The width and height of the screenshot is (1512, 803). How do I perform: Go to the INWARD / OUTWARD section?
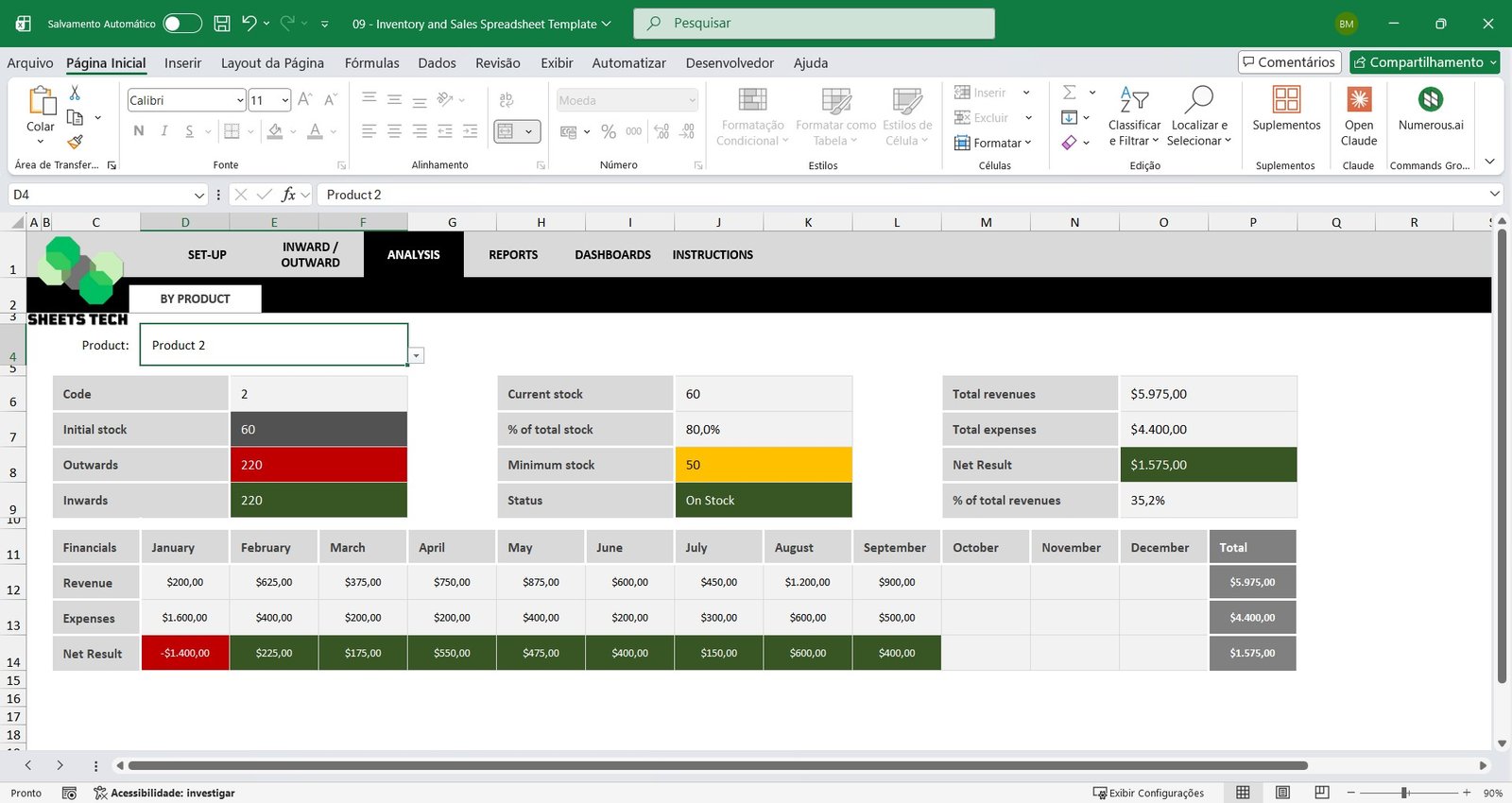(x=310, y=255)
